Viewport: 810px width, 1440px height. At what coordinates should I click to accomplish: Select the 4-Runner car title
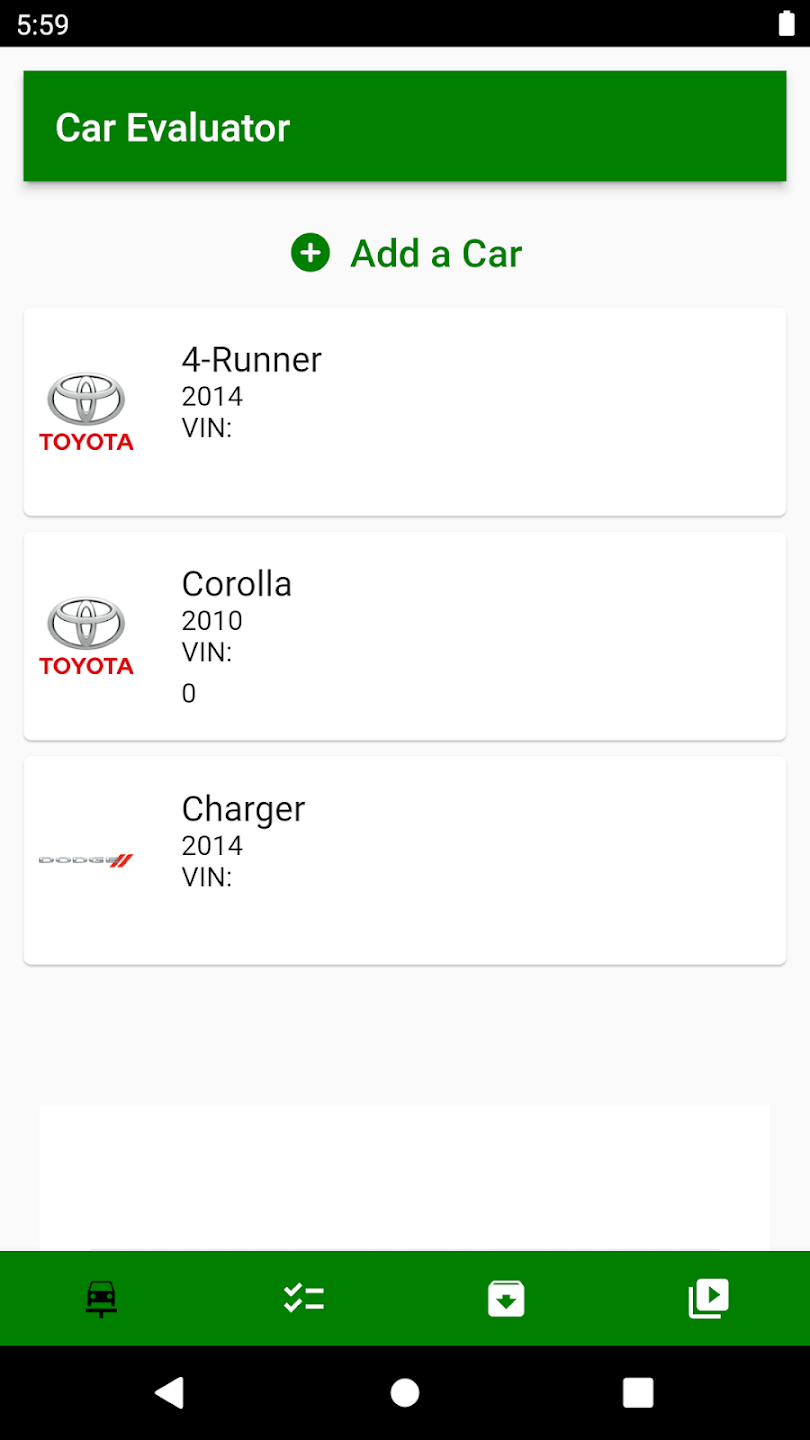coord(251,360)
